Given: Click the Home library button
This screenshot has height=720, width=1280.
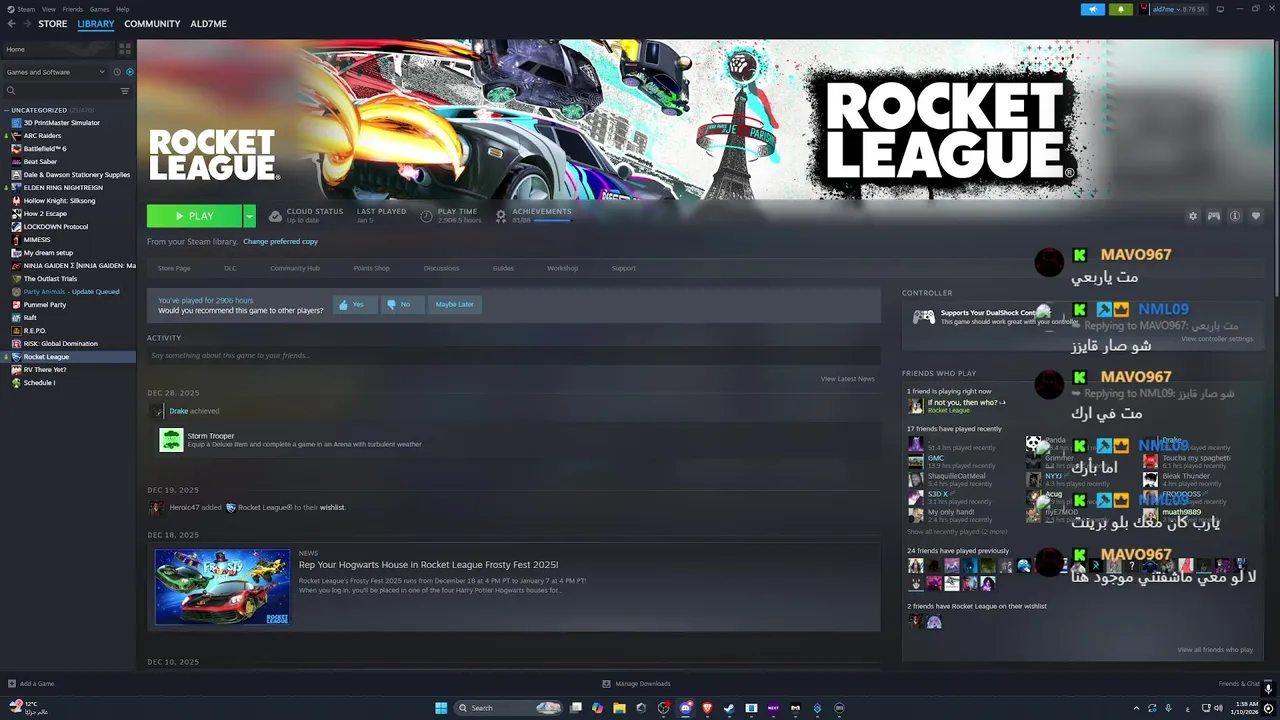Looking at the screenshot, I should [58, 49].
